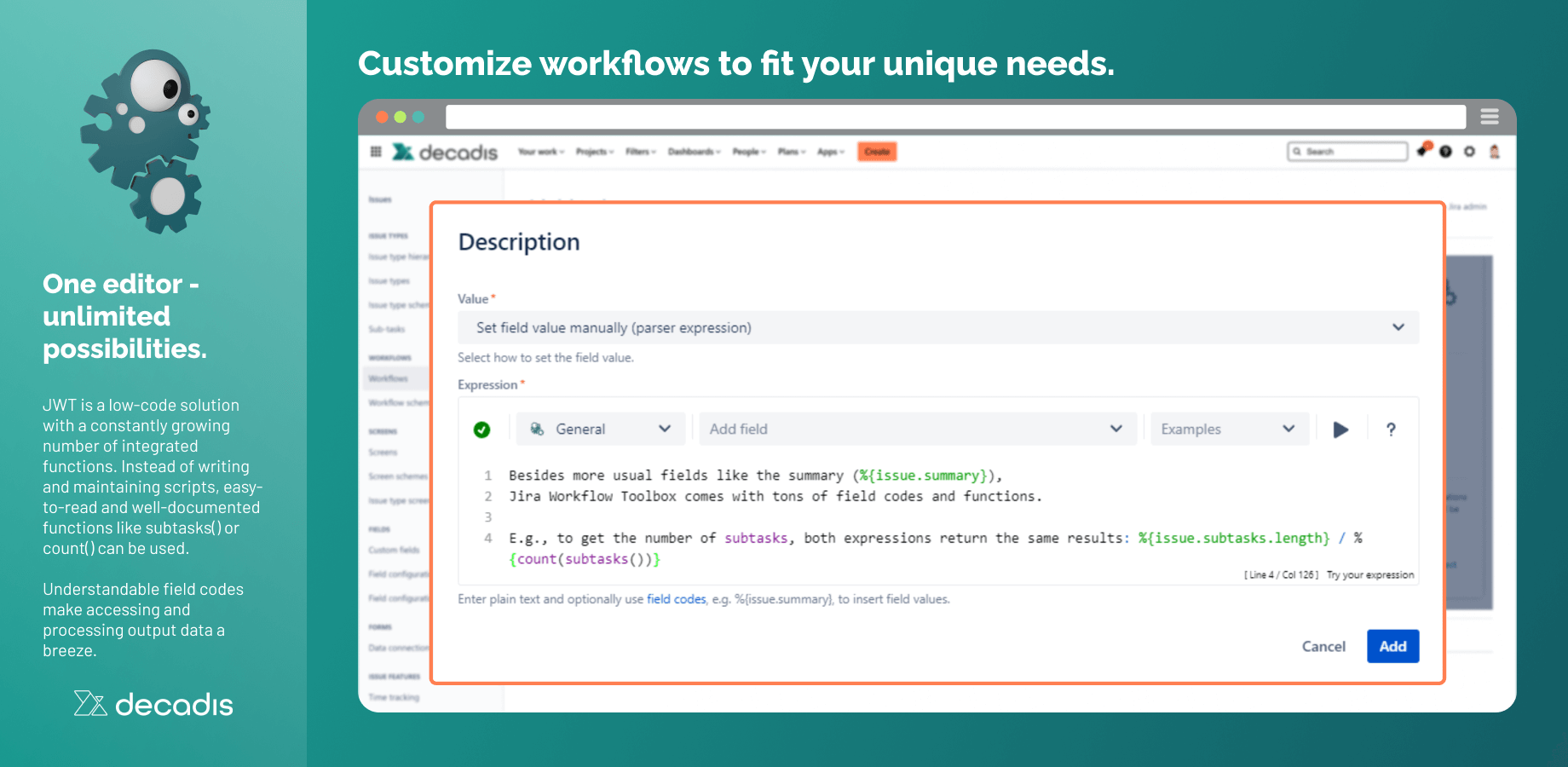This screenshot has width=1568, height=767.
Task: Cancel the Description dialog
Action: (x=1323, y=646)
